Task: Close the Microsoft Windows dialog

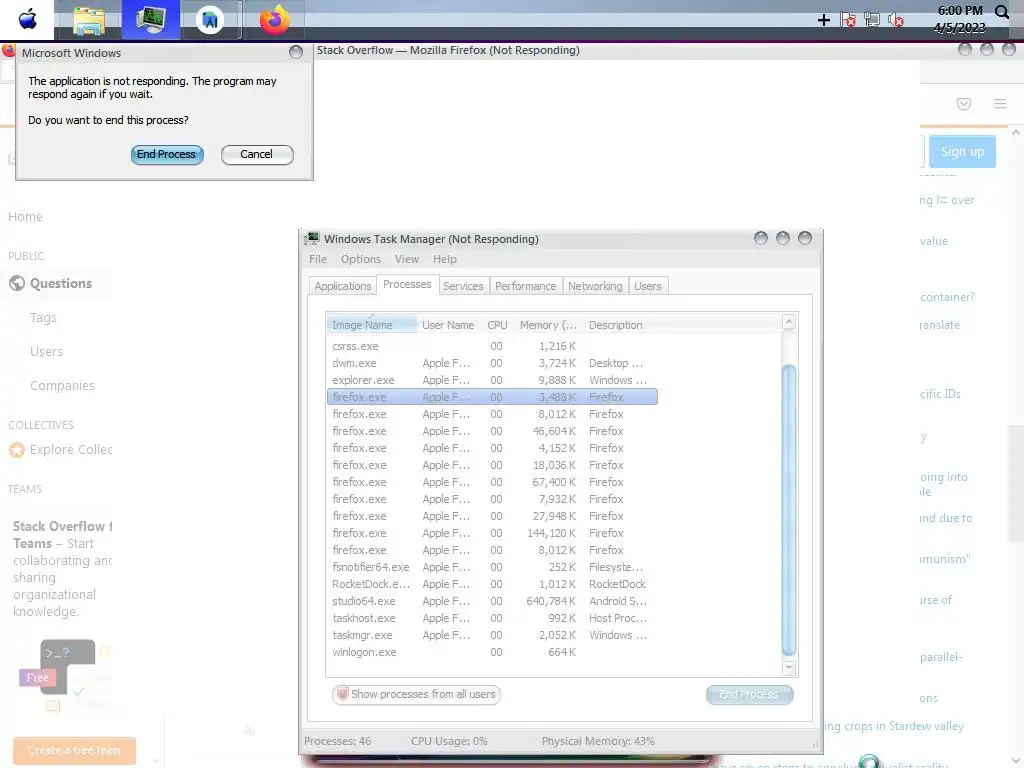Action: [x=296, y=52]
